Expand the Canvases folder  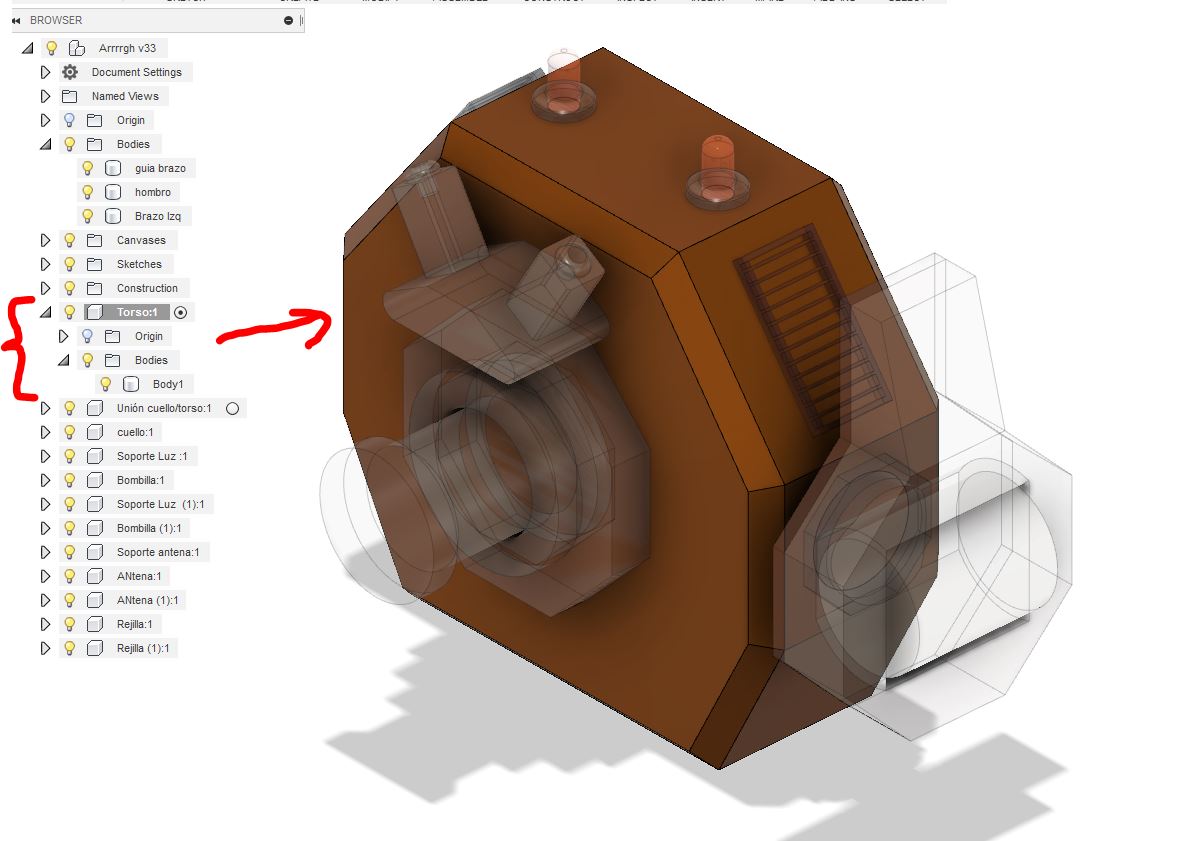pos(45,240)
